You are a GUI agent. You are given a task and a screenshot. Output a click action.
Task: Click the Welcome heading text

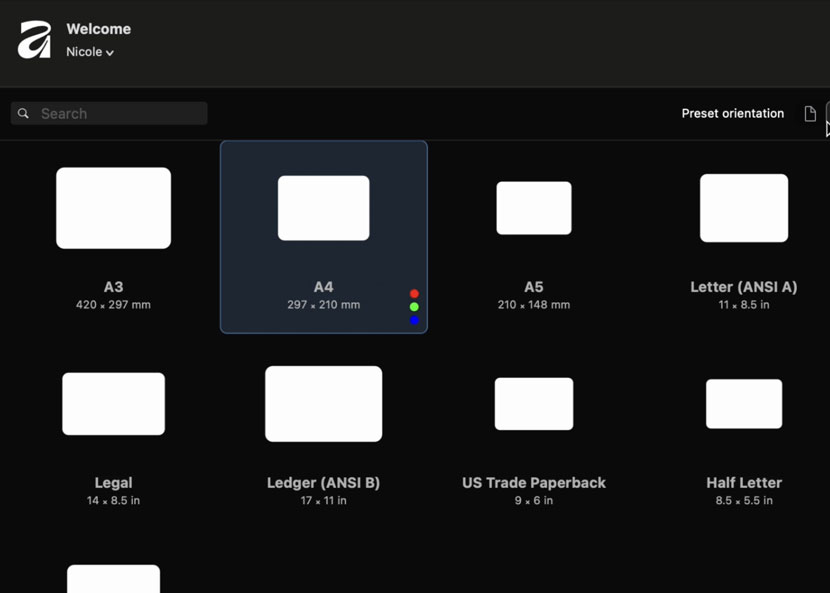[98, 29]
